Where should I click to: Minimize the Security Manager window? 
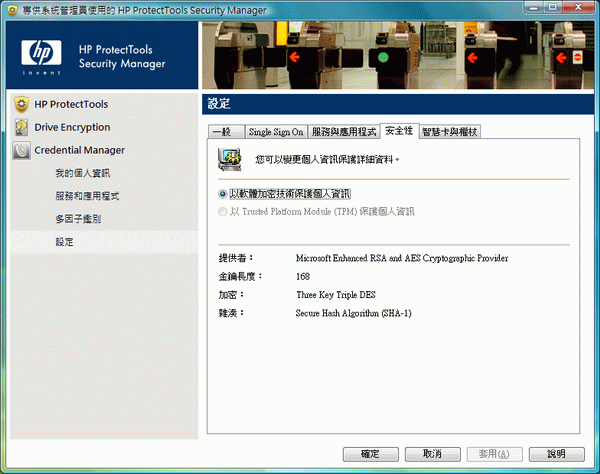pos(533,7)
